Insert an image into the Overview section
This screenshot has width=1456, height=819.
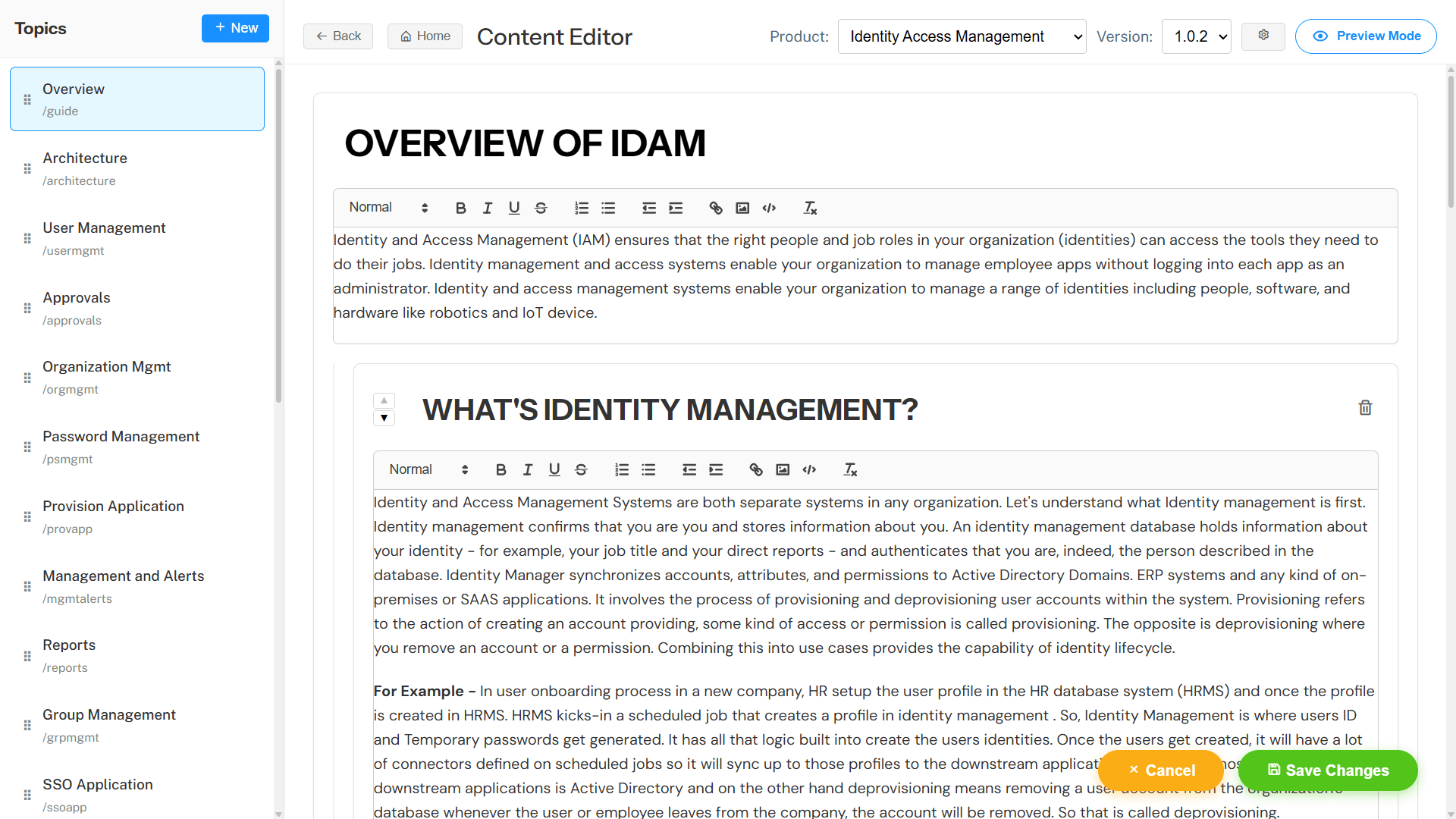pos(742,208)
